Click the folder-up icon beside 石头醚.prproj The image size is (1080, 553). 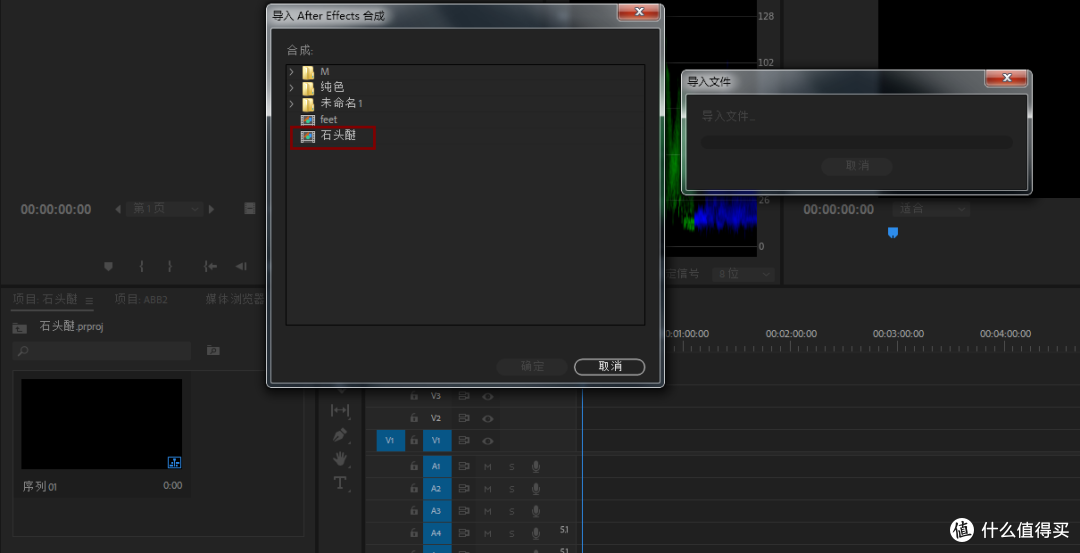(19, 327)
